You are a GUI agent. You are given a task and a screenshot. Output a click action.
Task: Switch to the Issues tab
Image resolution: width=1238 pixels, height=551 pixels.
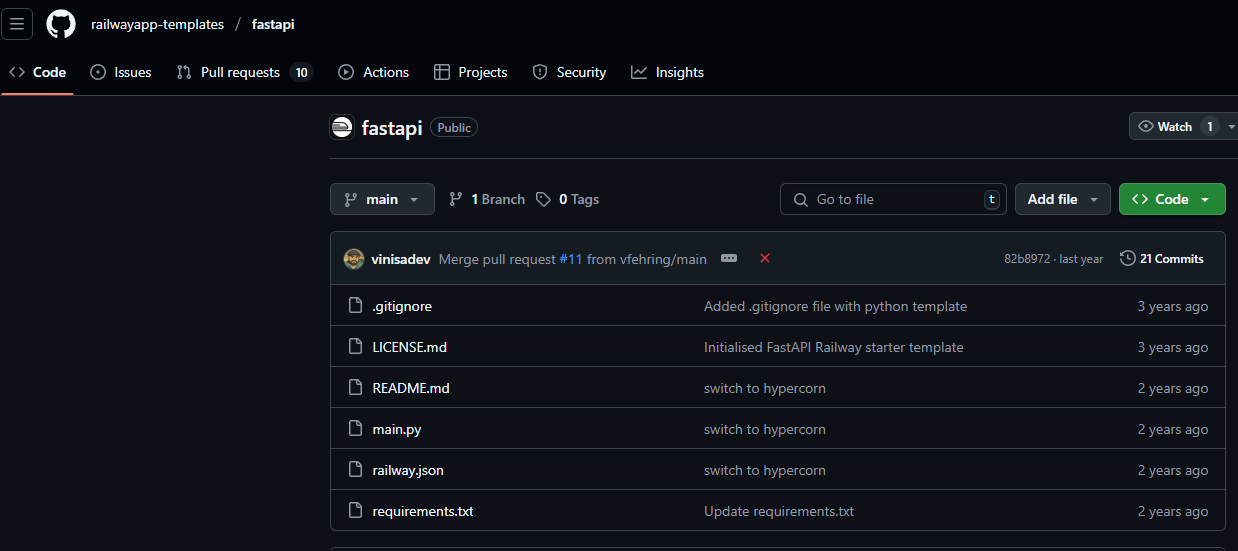click(121, 72)
